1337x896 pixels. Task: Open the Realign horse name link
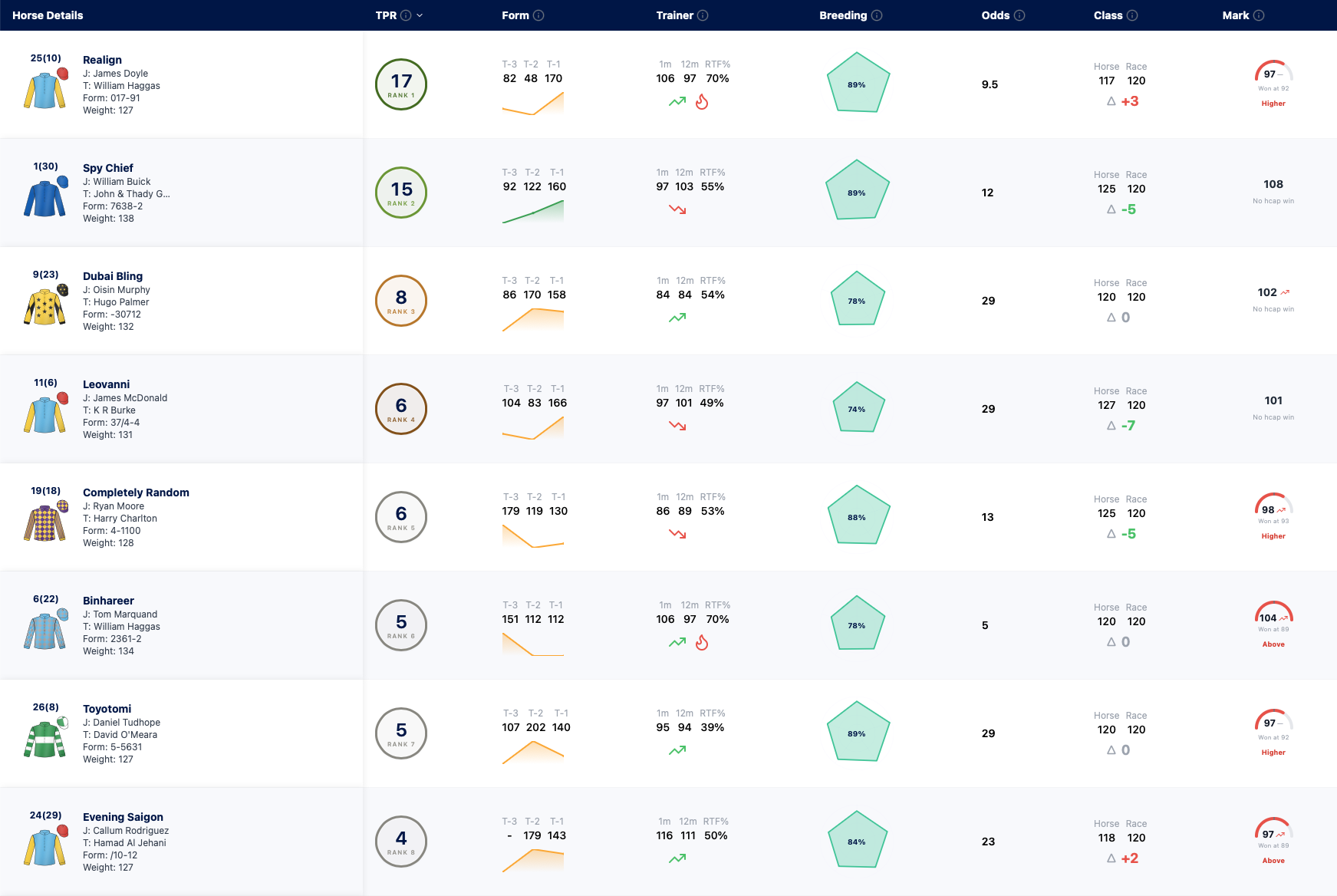pos(102,60)
